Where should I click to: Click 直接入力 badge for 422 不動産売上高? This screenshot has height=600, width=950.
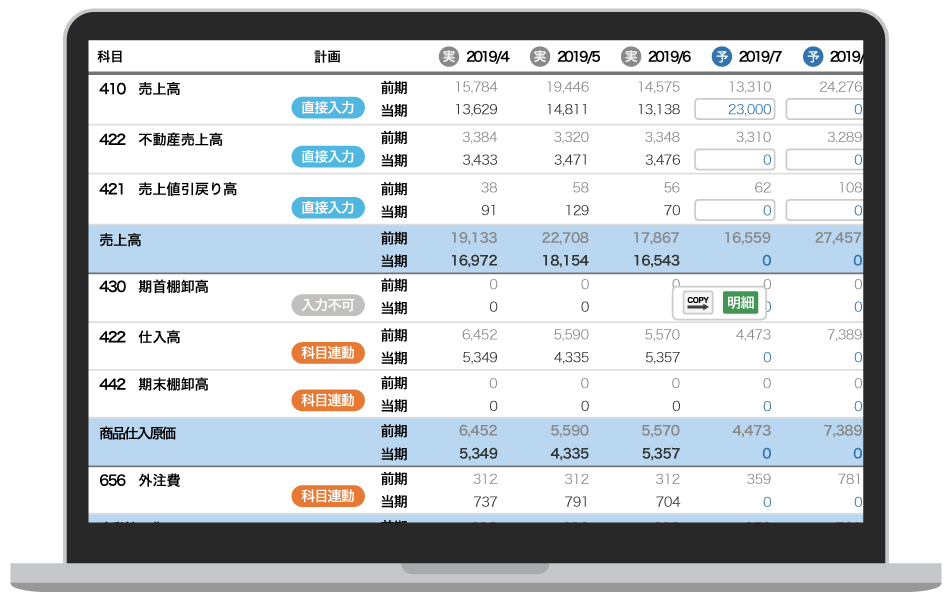(328, 157)
